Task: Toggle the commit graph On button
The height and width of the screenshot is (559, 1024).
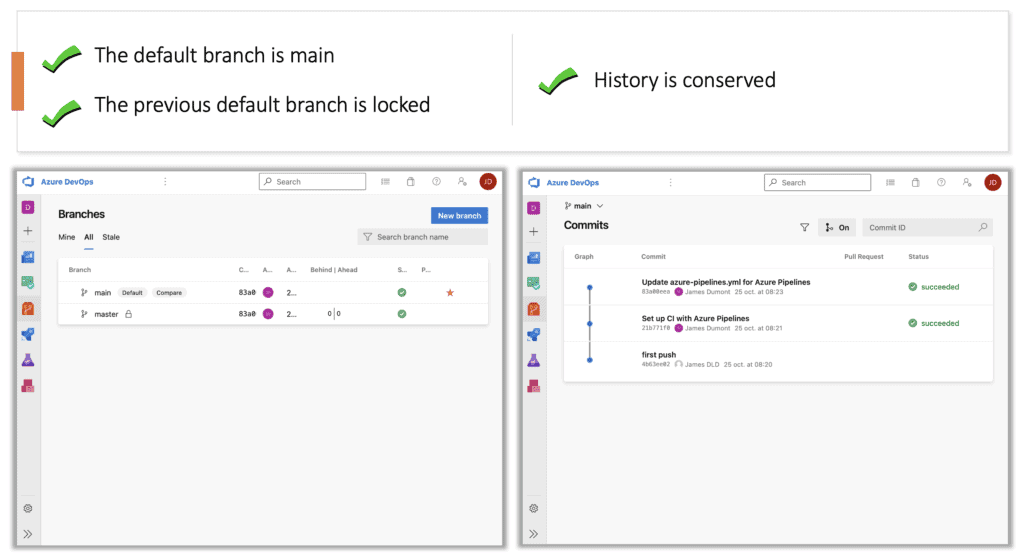Action: [x=837, y=227]
